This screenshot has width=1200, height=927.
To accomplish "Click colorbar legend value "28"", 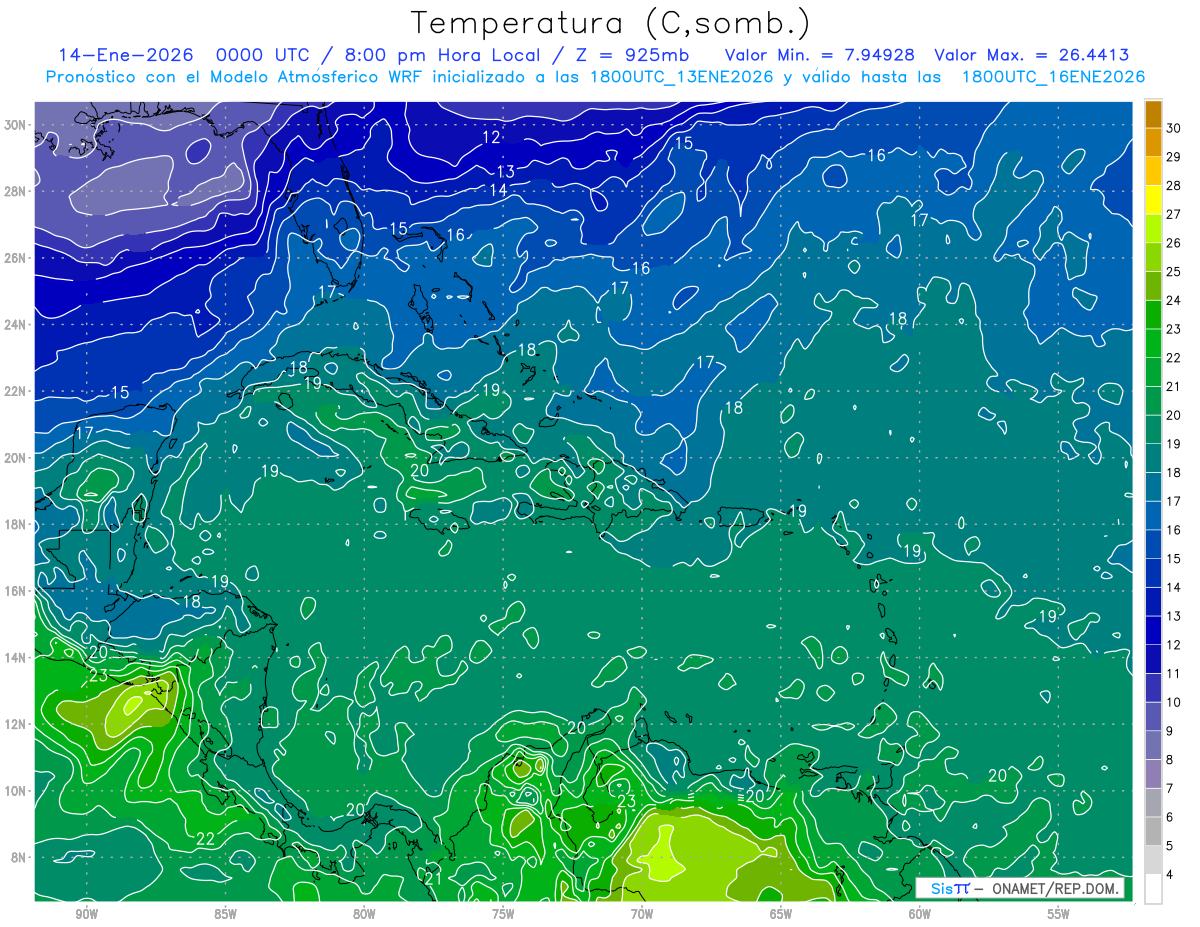I will tap(1174, 186).
